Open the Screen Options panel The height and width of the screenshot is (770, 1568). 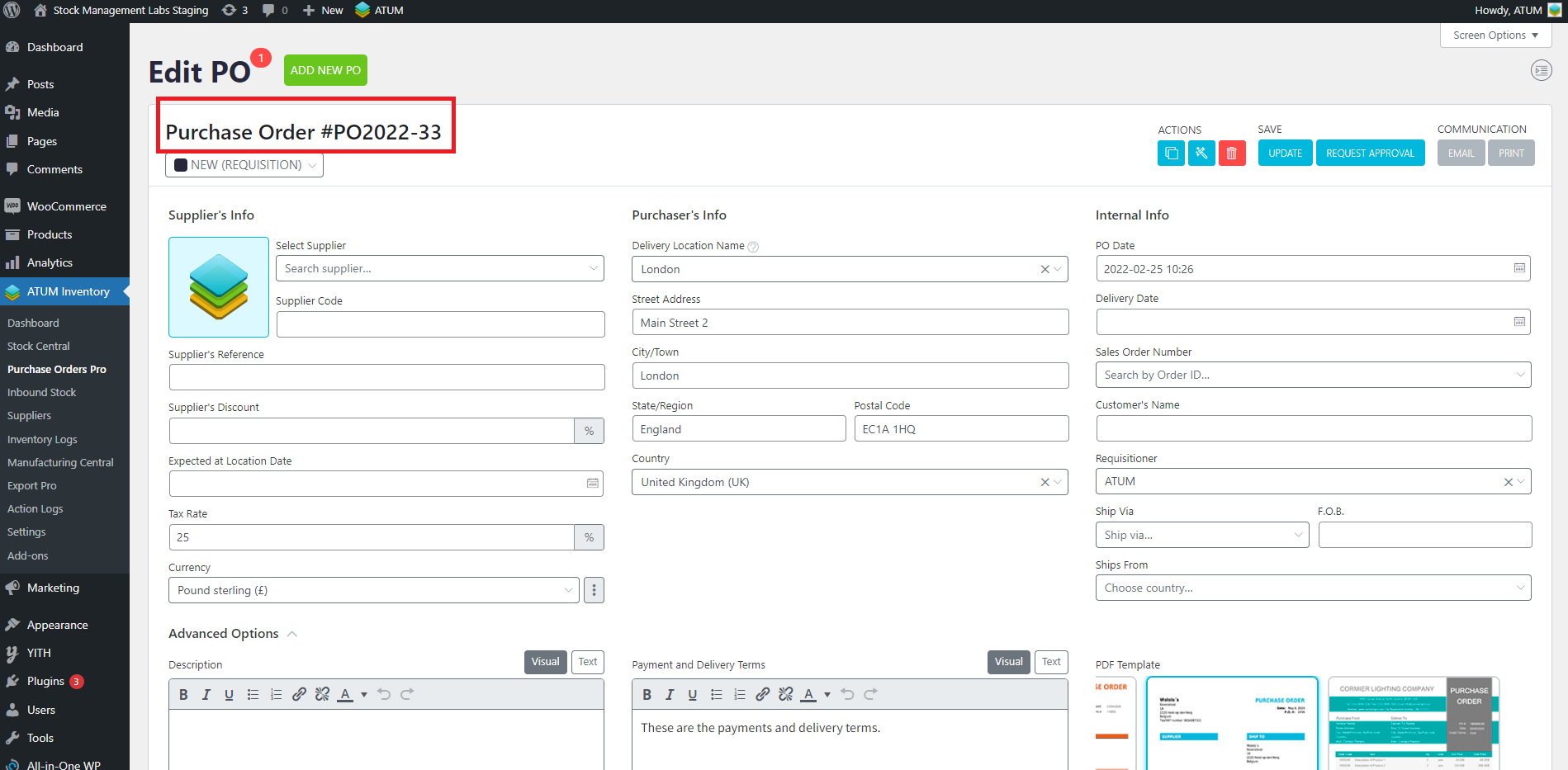(x=1496, y=35)
